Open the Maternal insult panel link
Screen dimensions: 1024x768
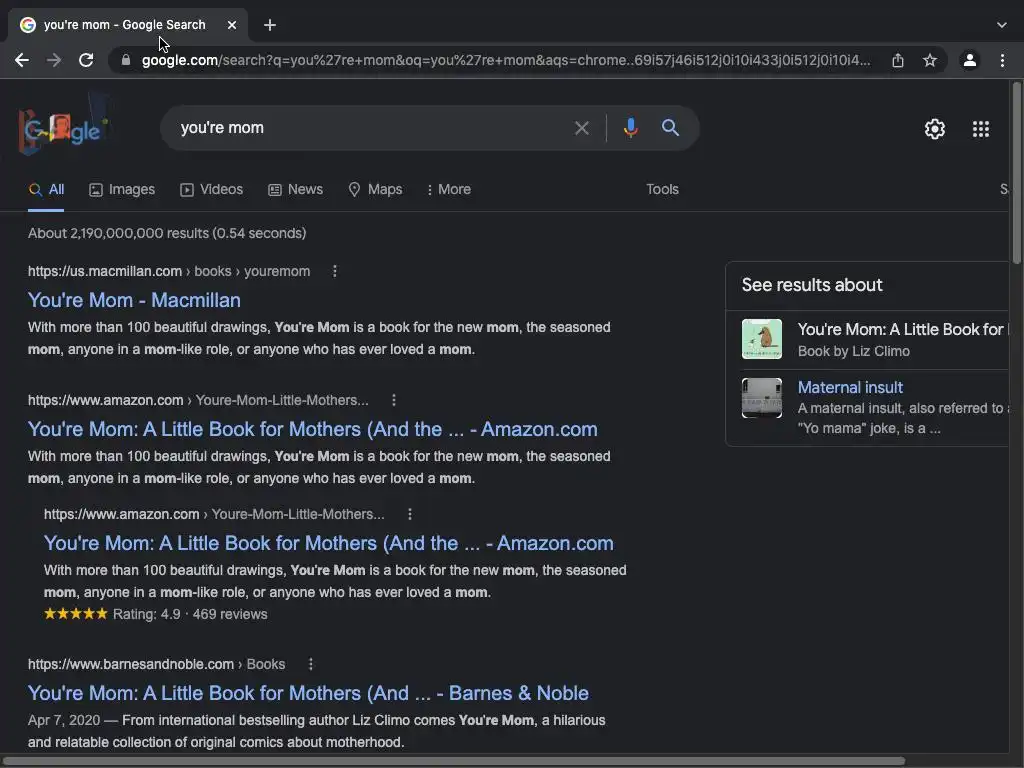point(850,387)
